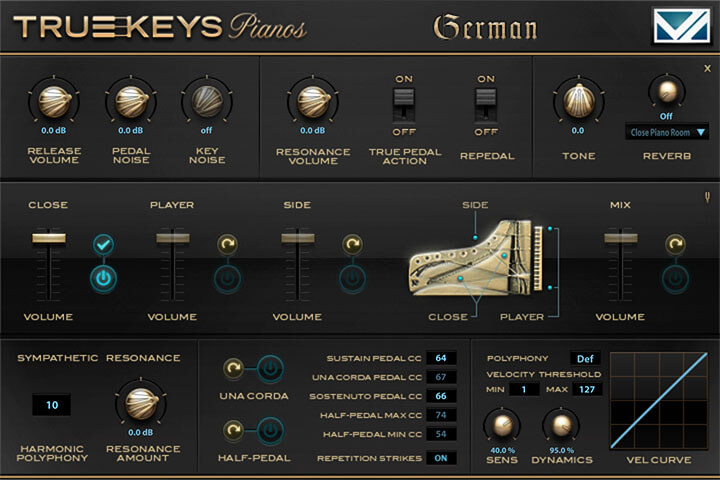Click the Tone knob
This screenshot has width=720, height=480.
click(579, 101)
